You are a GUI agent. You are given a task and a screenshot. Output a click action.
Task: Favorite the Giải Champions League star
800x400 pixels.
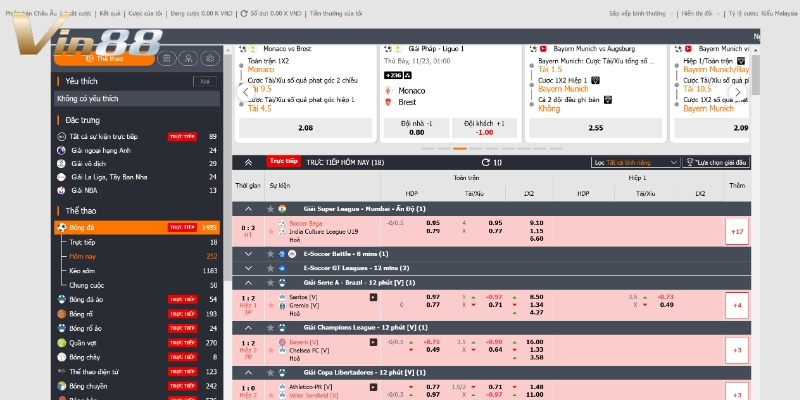(270, 328)
